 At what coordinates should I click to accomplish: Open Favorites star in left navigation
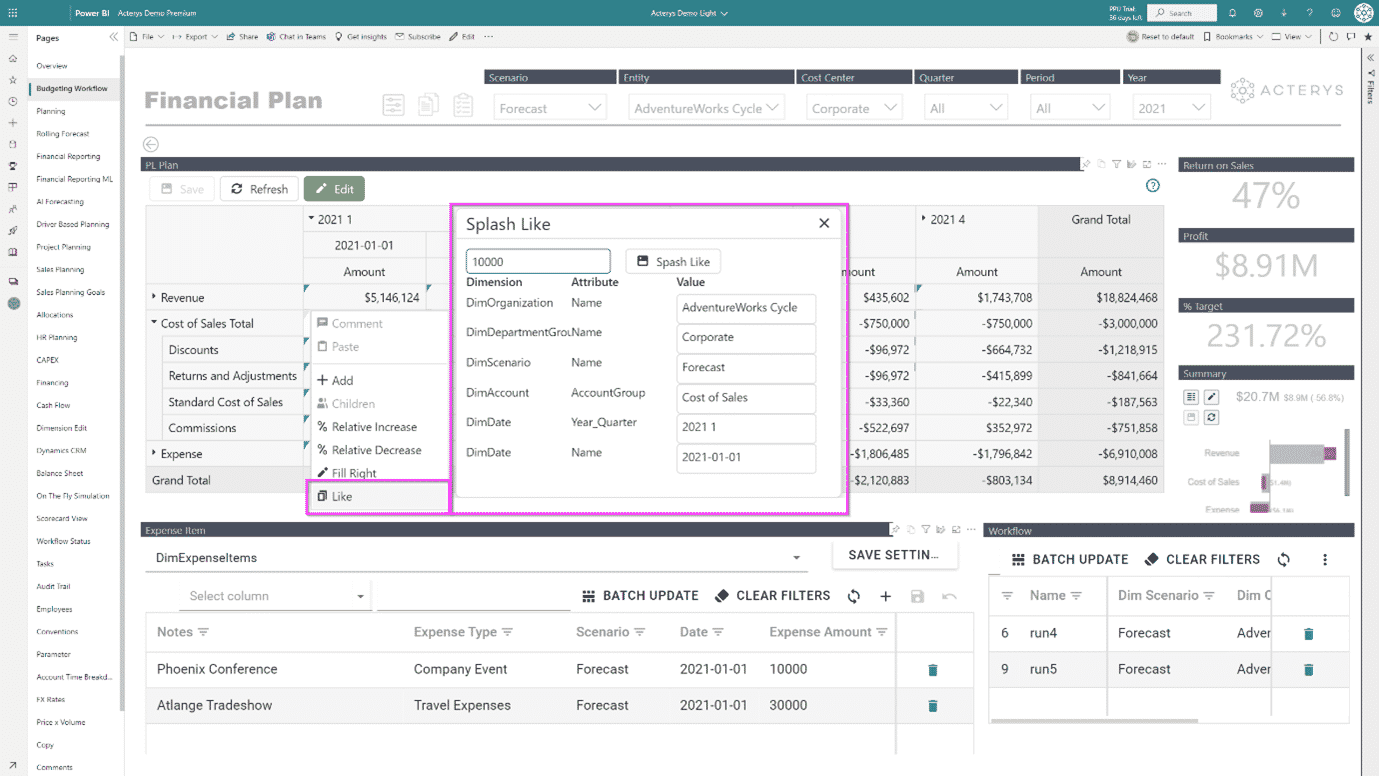click(13, 80)
